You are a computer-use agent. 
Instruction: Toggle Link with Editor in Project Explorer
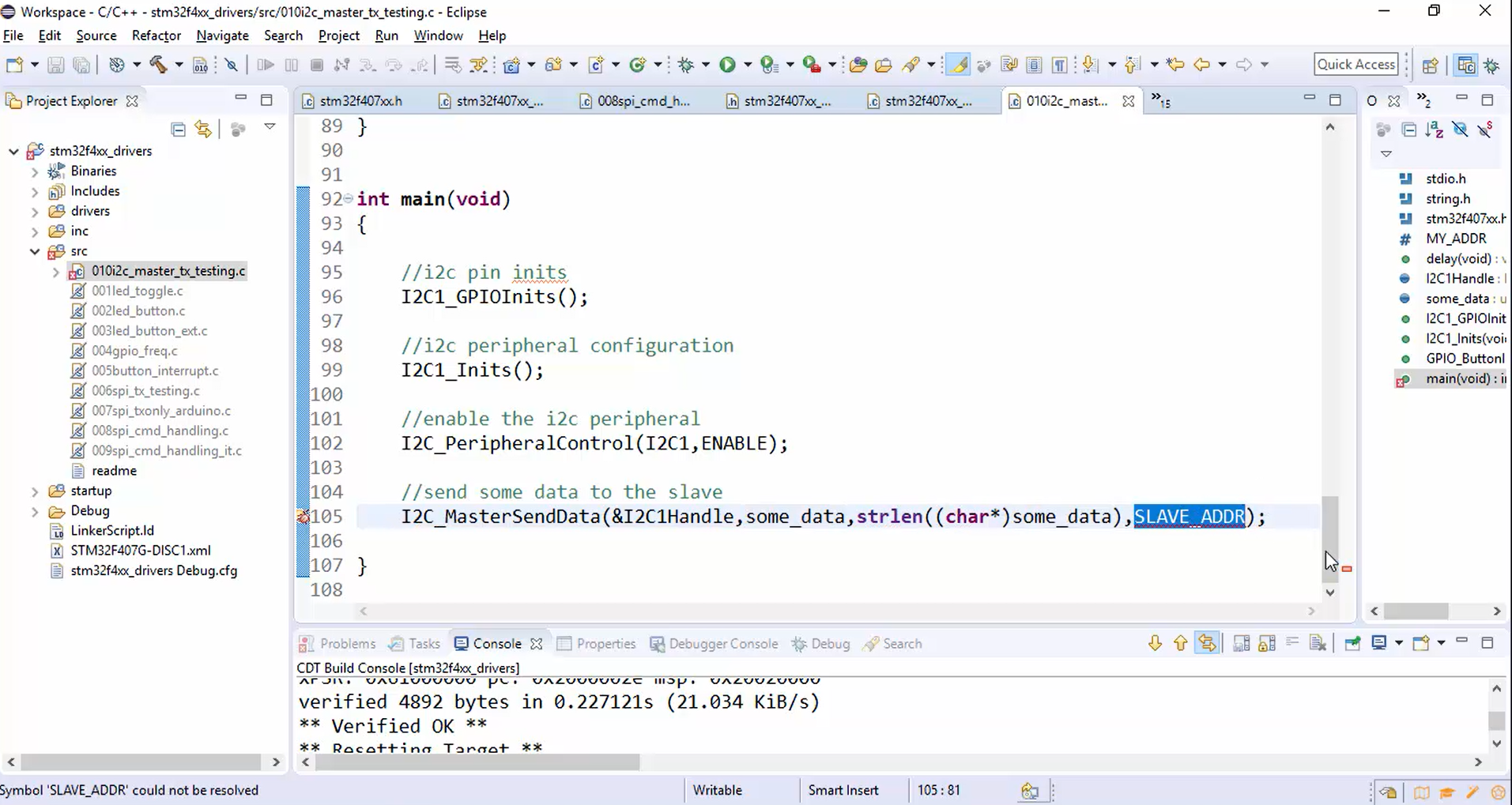[x=204, y=129]
